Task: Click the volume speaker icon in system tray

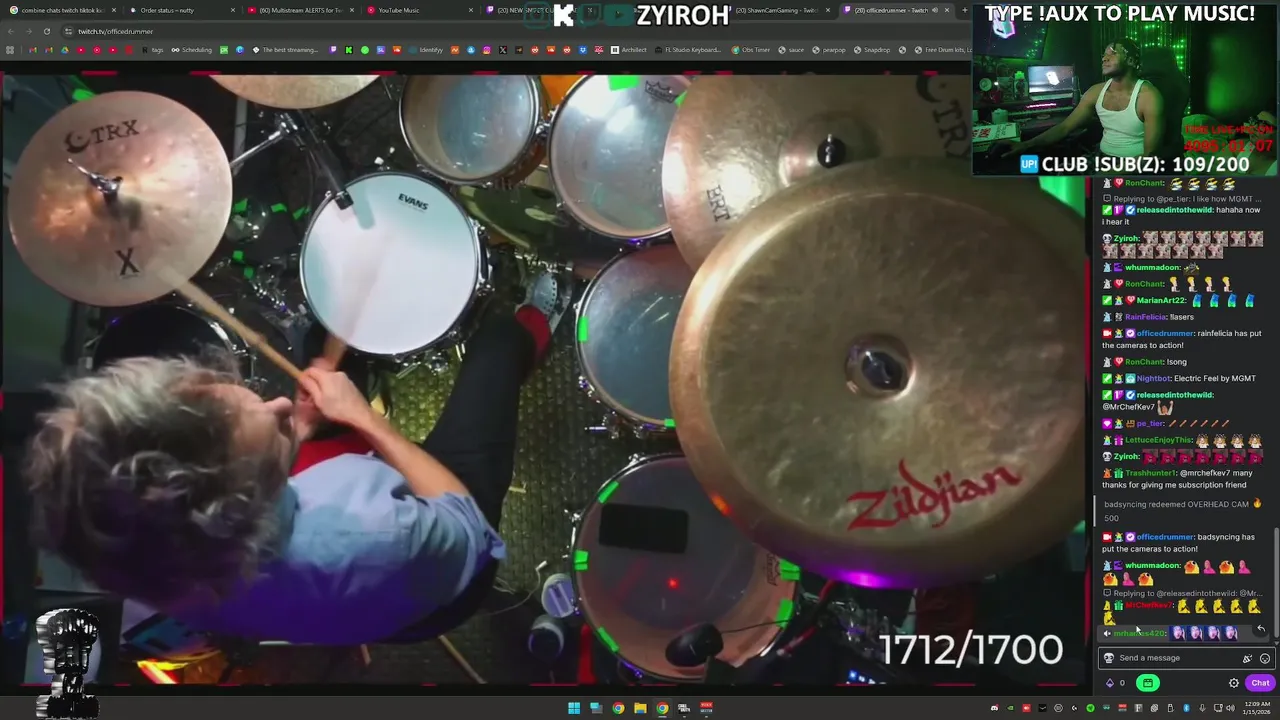Action: pyautogui.click(x=1232, y=708)
